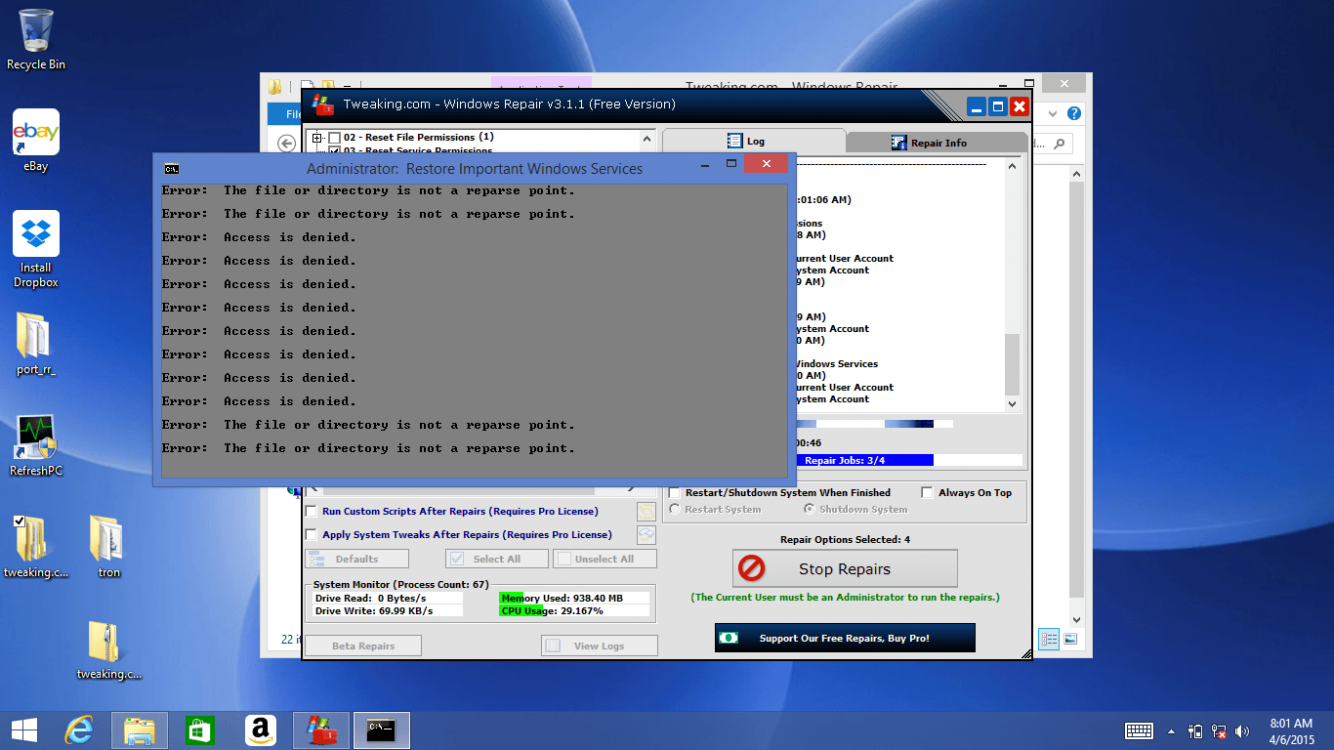This screenshot has width=1334, height=750.
Task: Open the touch keyboard from the system tray
Action: (x=1139, y=731)
